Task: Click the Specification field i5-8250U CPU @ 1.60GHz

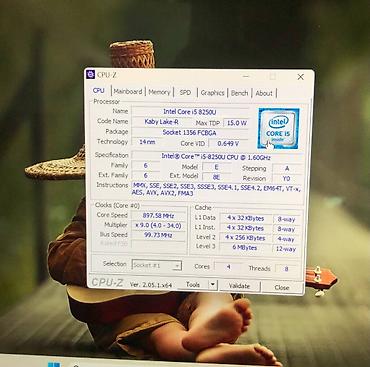Action: (x=216, y=156)
